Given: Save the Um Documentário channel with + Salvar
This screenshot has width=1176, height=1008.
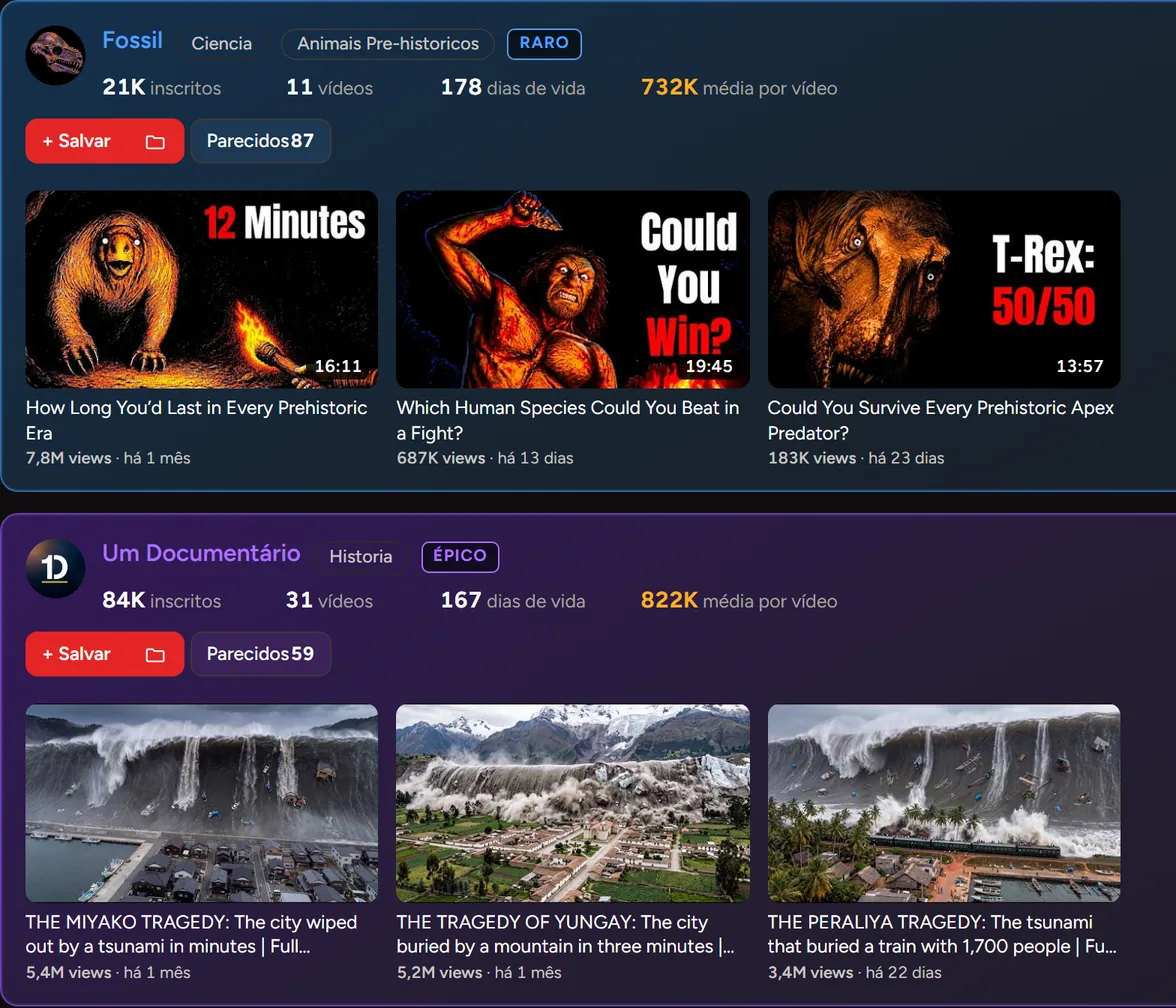Looking at the screenshot, I should [x=76, y=654].
